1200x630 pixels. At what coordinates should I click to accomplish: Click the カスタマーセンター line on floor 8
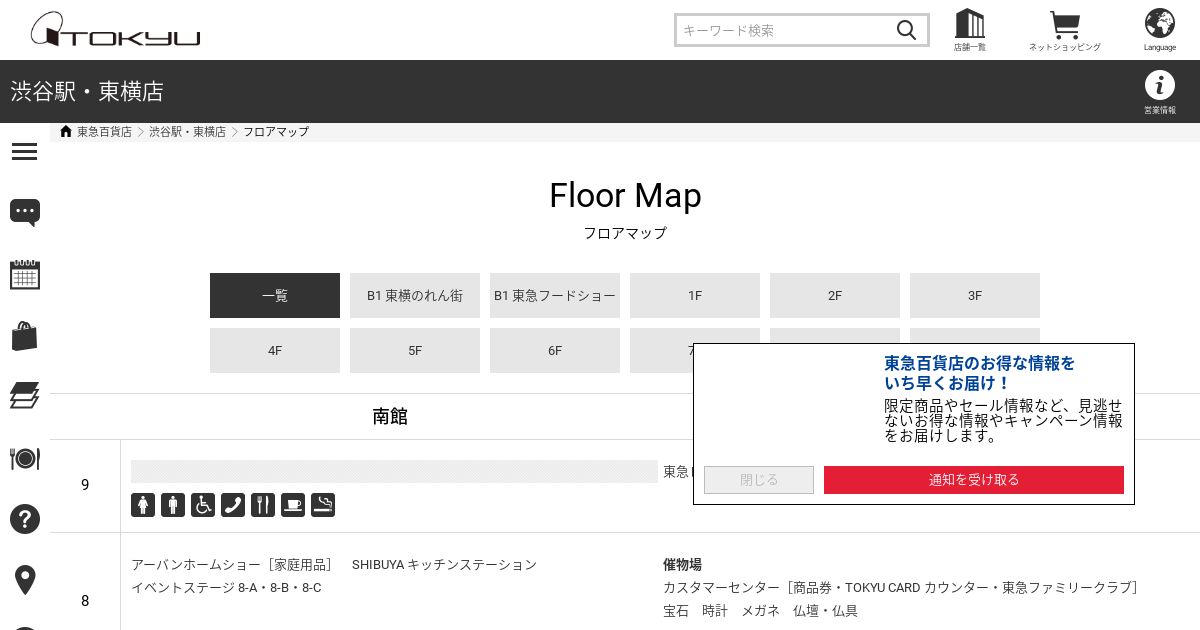point(900,588)
